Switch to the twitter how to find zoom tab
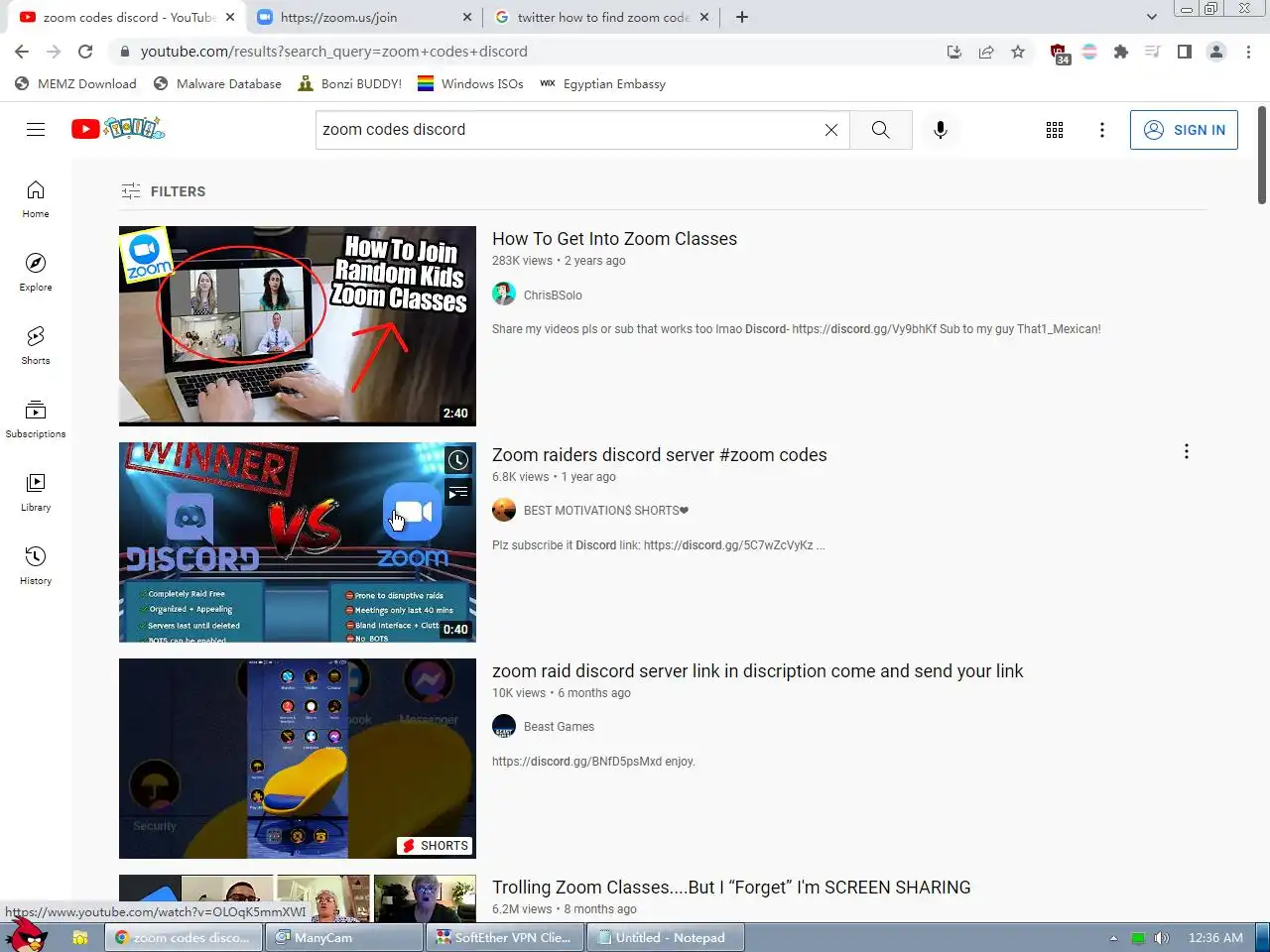1270x952 pixels. click(602, 17)
